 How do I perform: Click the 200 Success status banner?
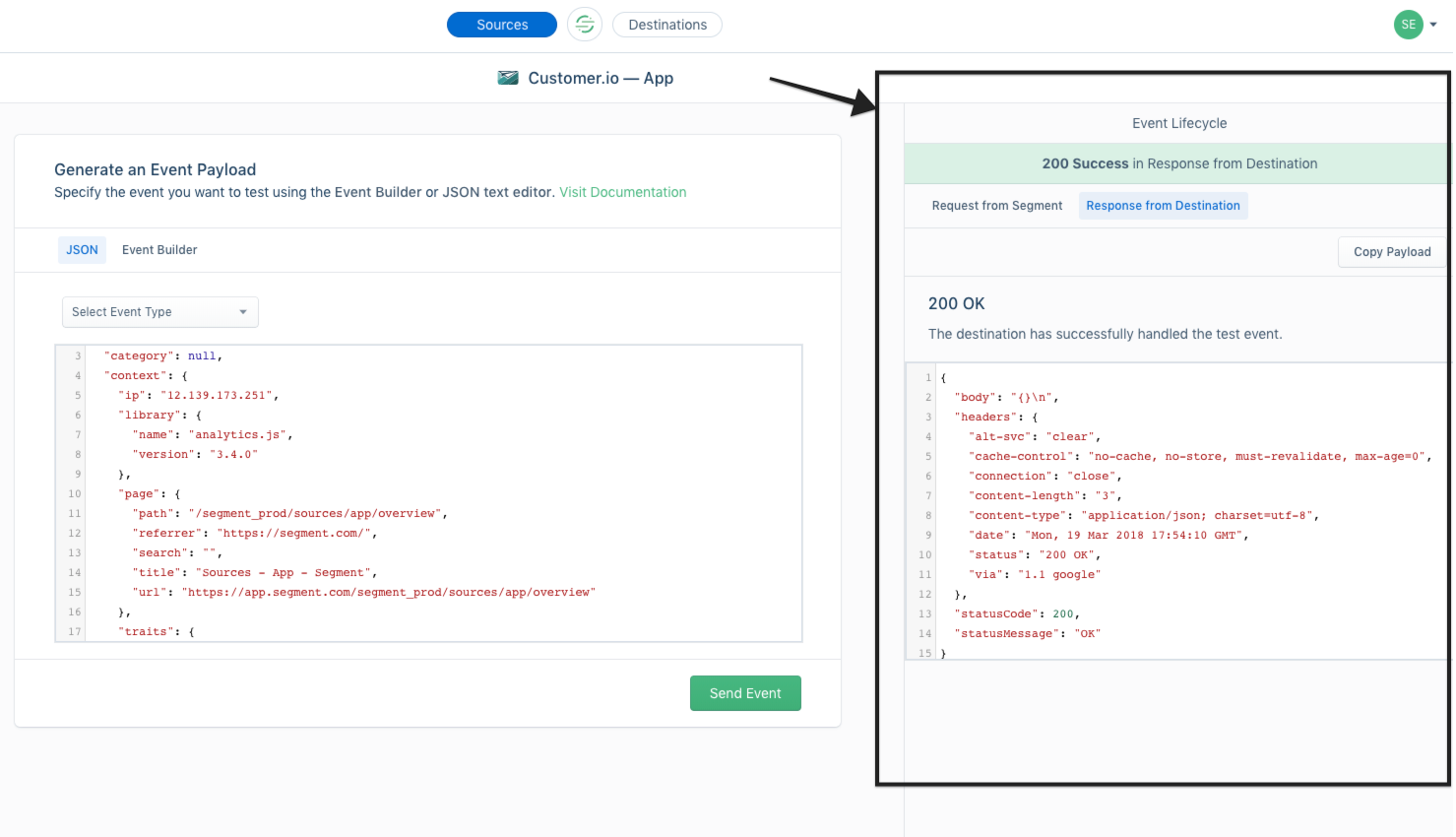[x=1178, y=163]
